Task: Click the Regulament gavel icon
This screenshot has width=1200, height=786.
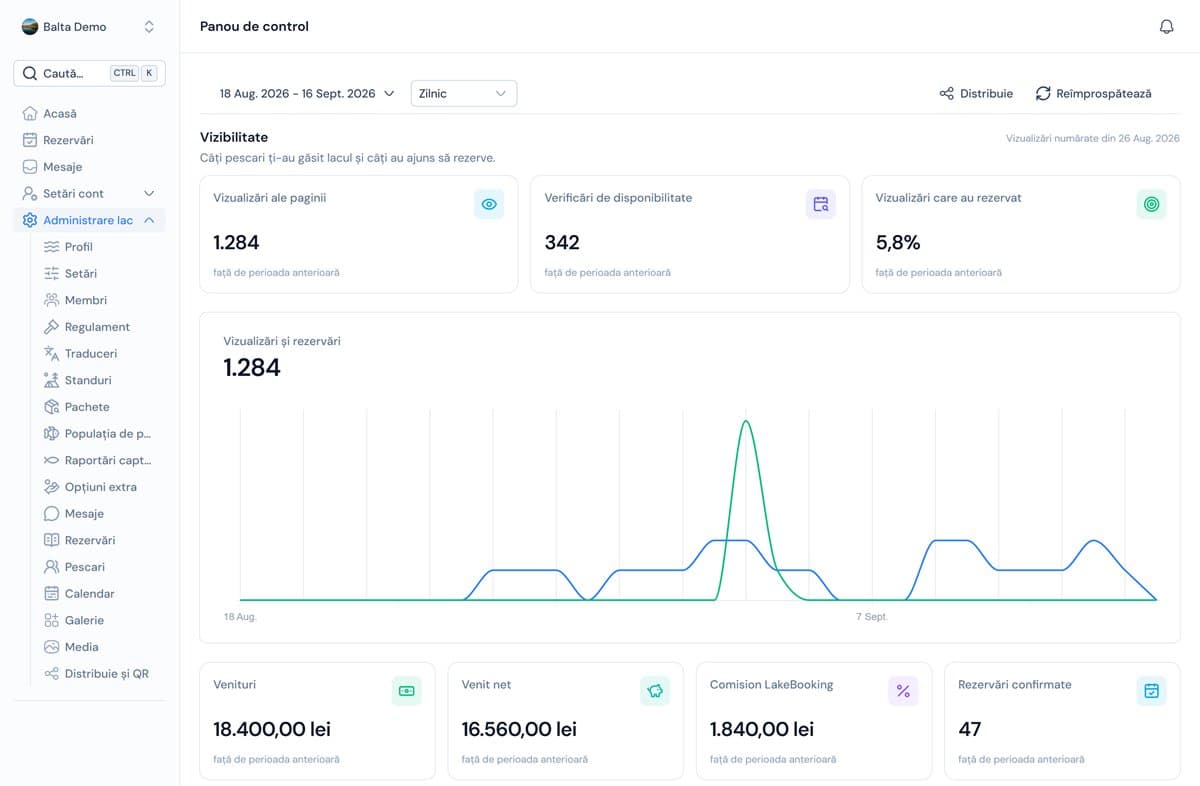Action: pos(52,327)
